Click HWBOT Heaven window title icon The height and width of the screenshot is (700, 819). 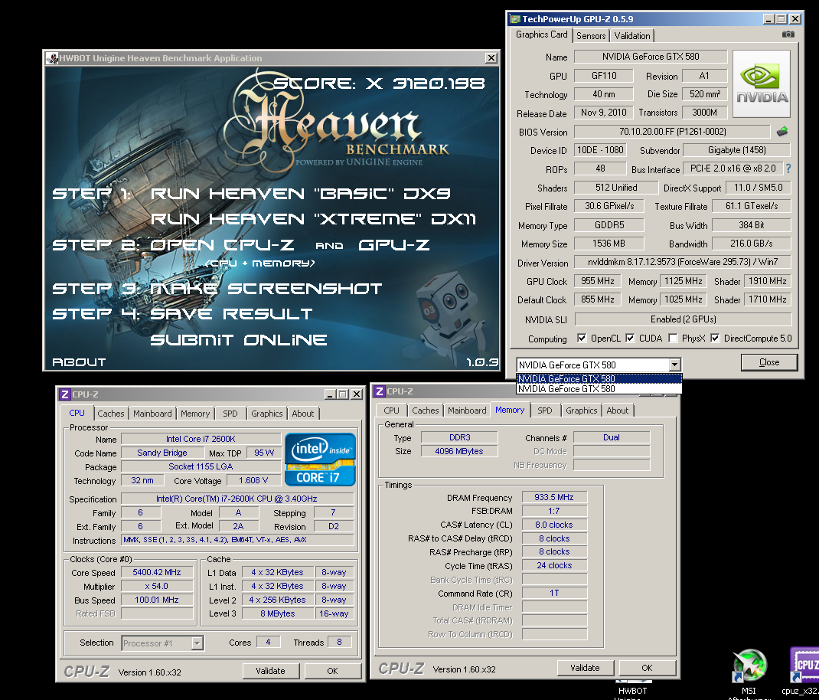[x=52, y=58]
